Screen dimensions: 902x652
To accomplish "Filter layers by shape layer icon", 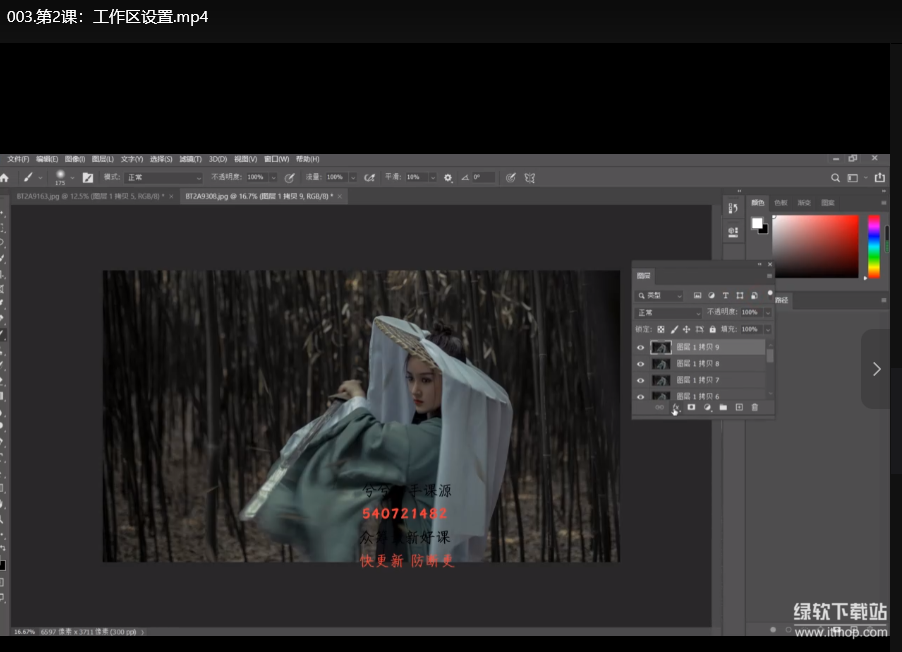I will point(740,295).
